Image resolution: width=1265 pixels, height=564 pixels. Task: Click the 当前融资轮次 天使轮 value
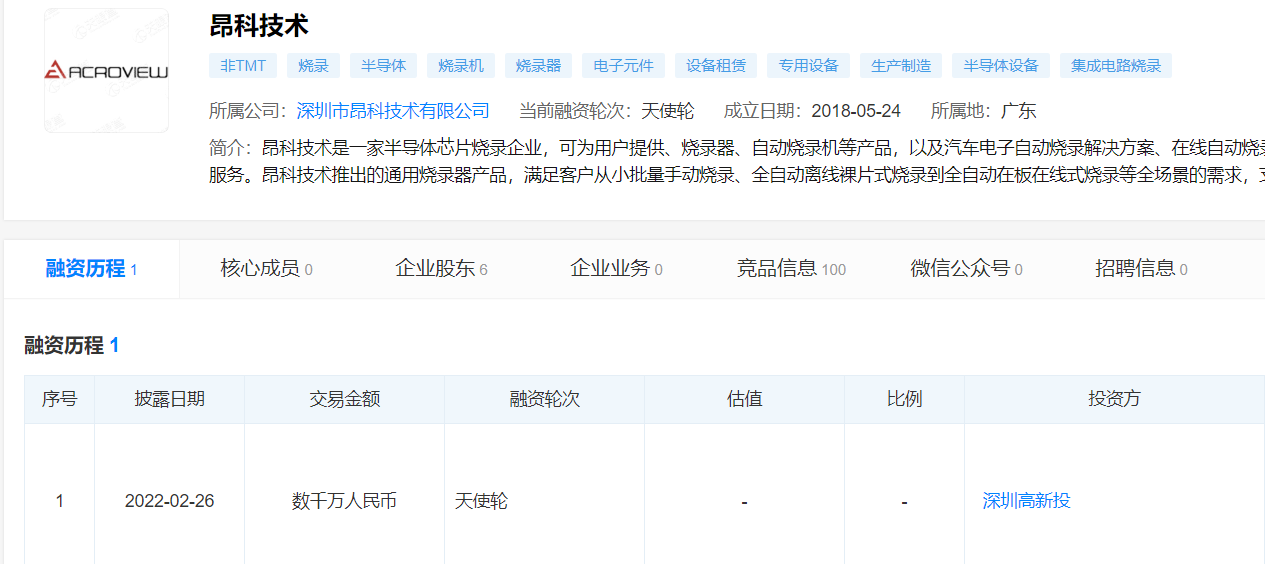pyautogui.click(x=667, y=110)
